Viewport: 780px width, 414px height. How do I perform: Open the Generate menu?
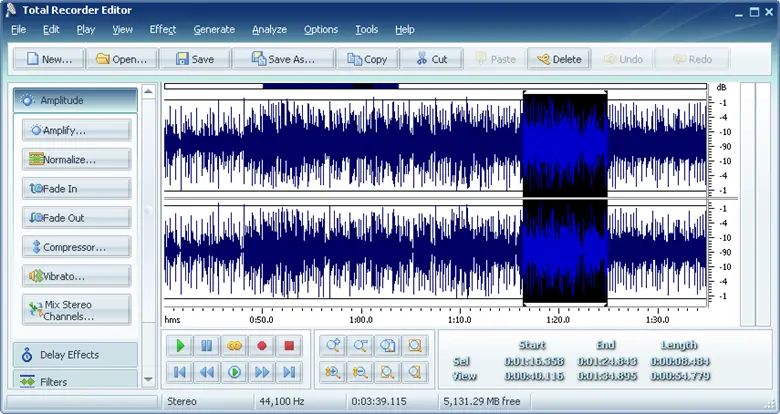click(214, 30)
